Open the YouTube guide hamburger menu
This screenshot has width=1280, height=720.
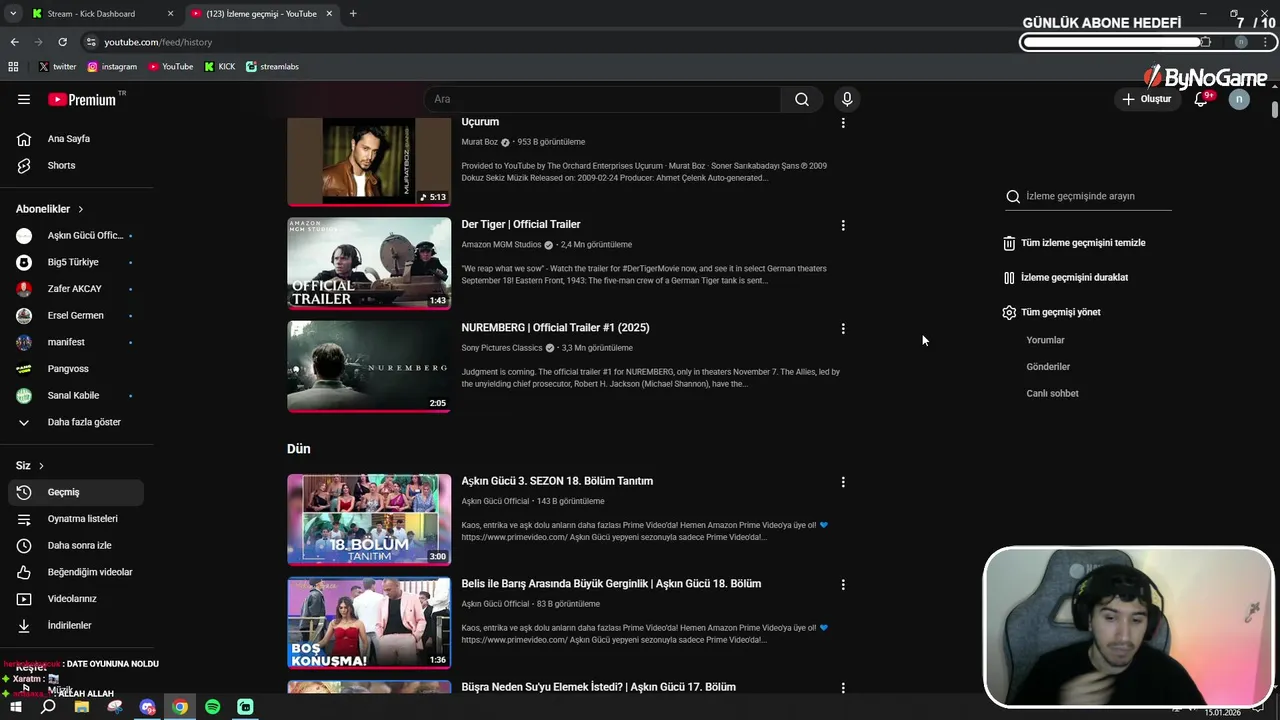tap(24, 99)
